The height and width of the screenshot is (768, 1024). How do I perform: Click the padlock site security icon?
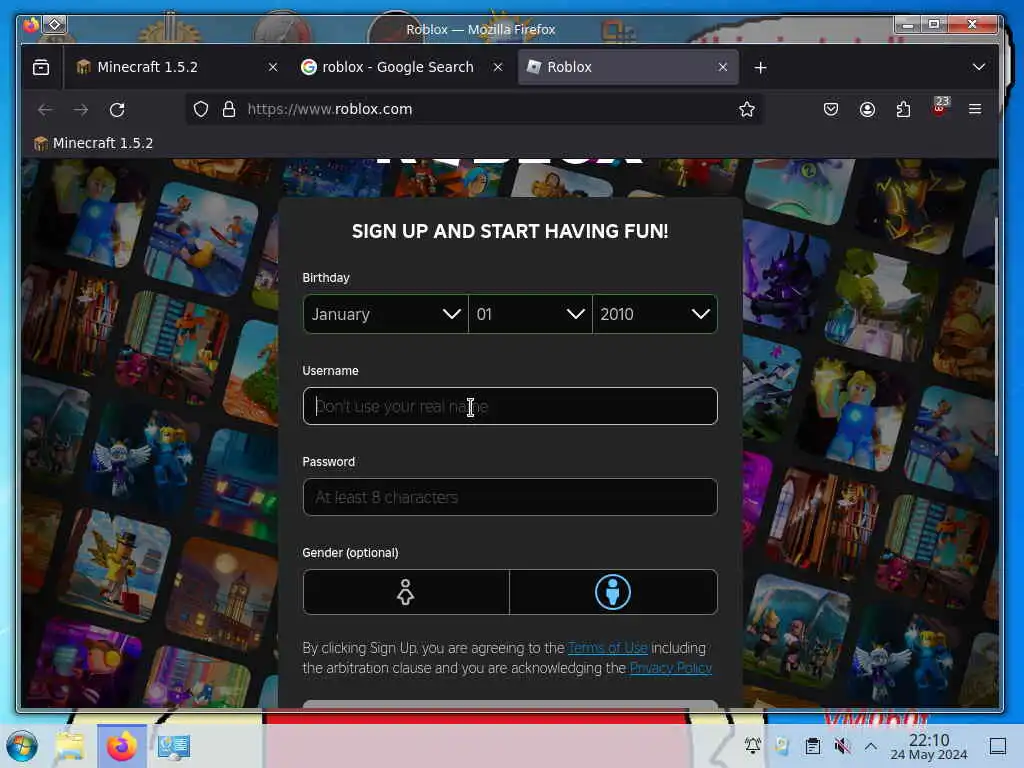tap(229, 109)
